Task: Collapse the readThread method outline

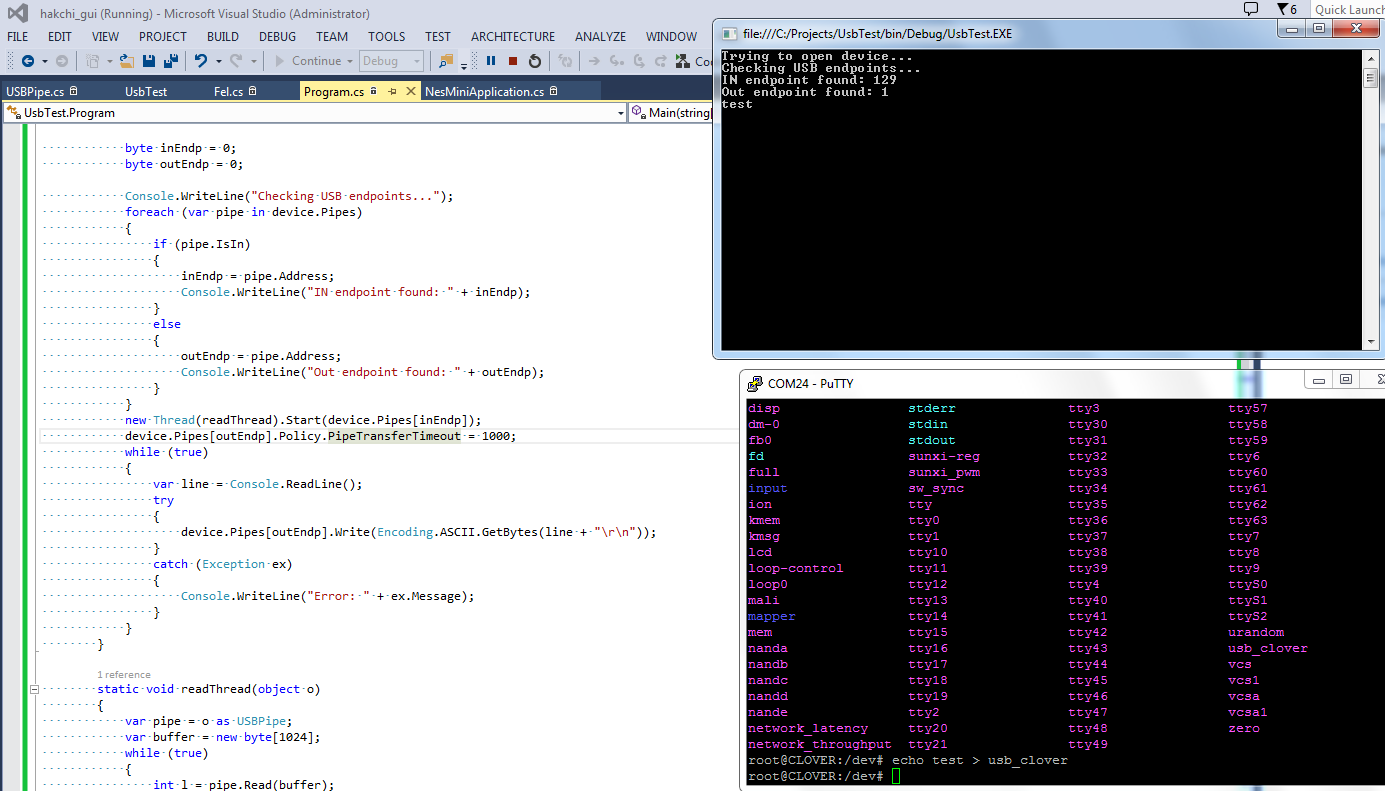Action: (34, 689)
